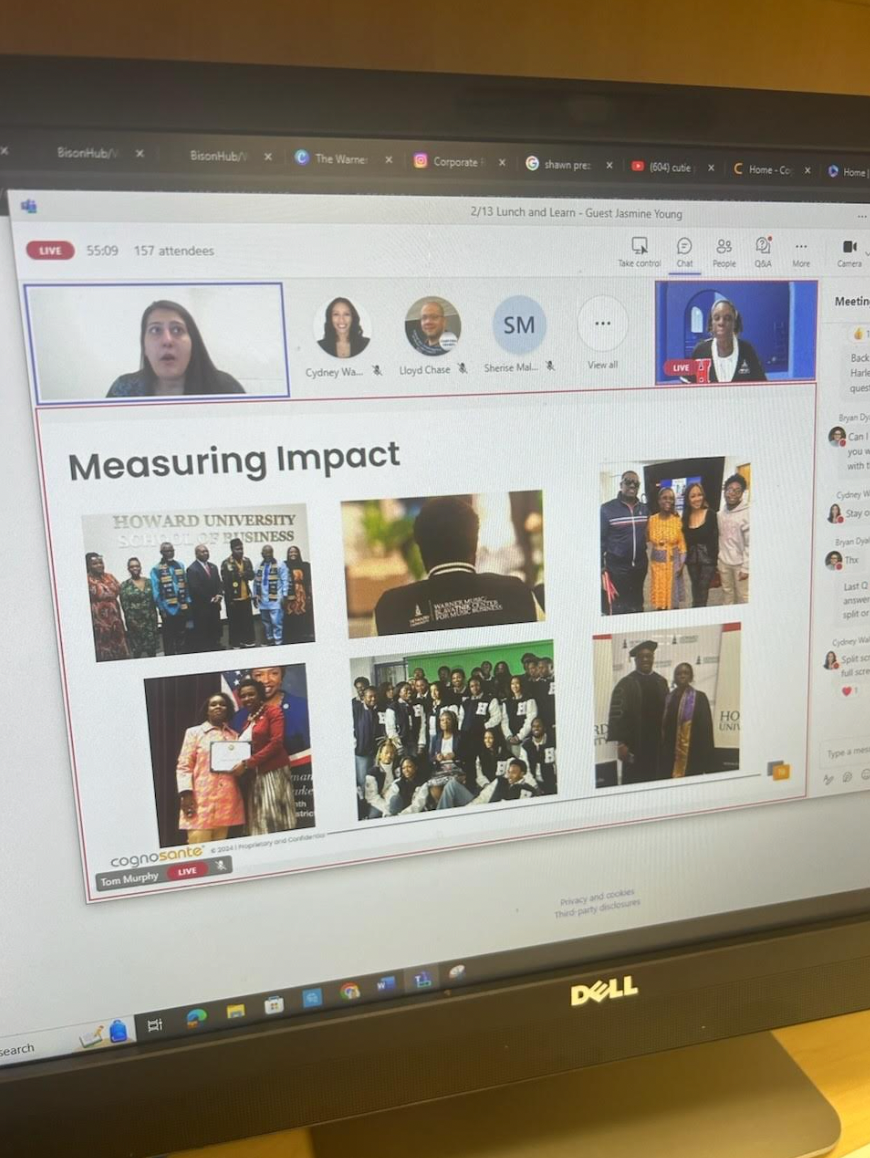Open the Q&A panel
Screen dimensions: 870x1158
click(763, 253)
